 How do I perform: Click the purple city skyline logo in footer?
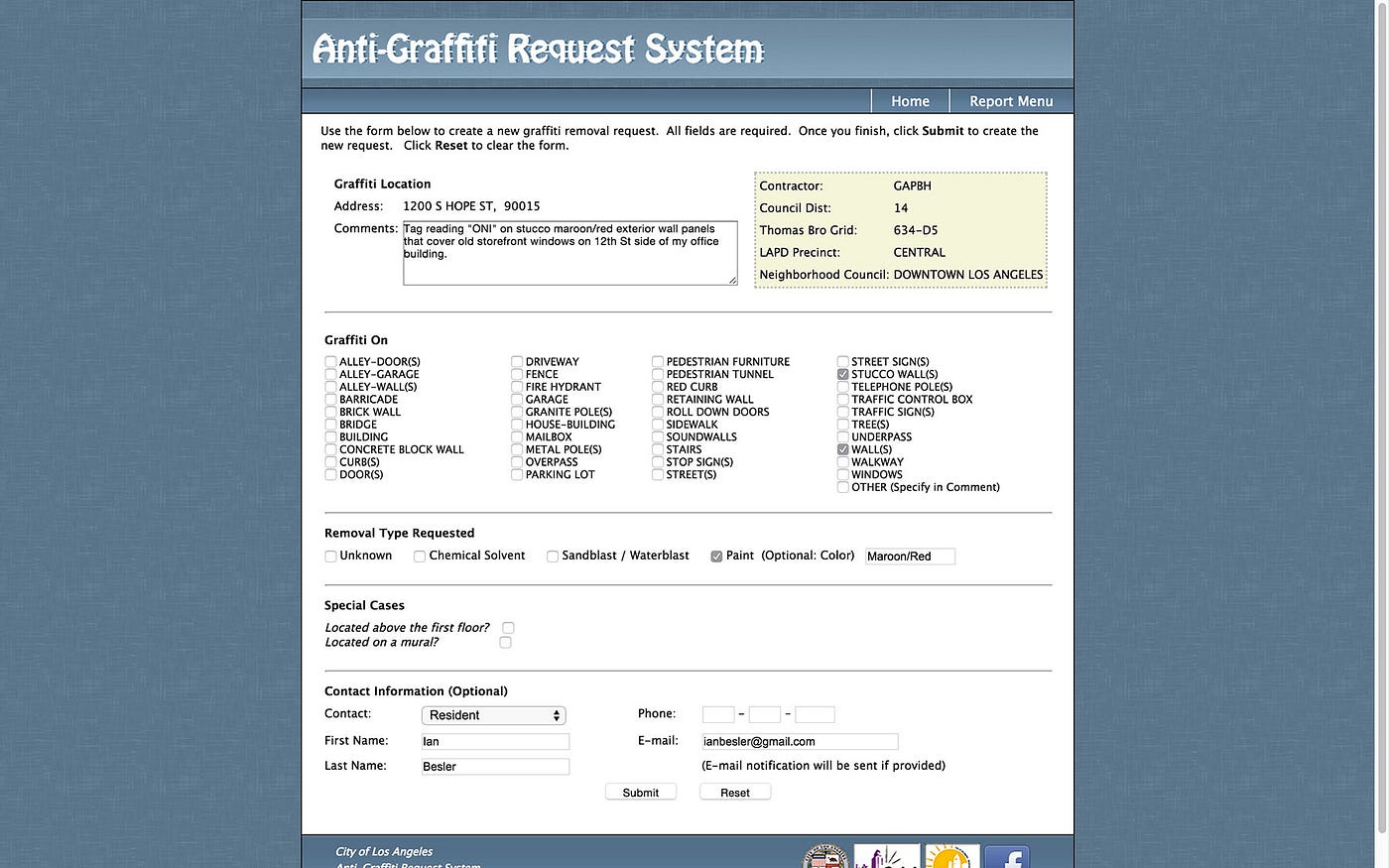[x=886, y=856]
